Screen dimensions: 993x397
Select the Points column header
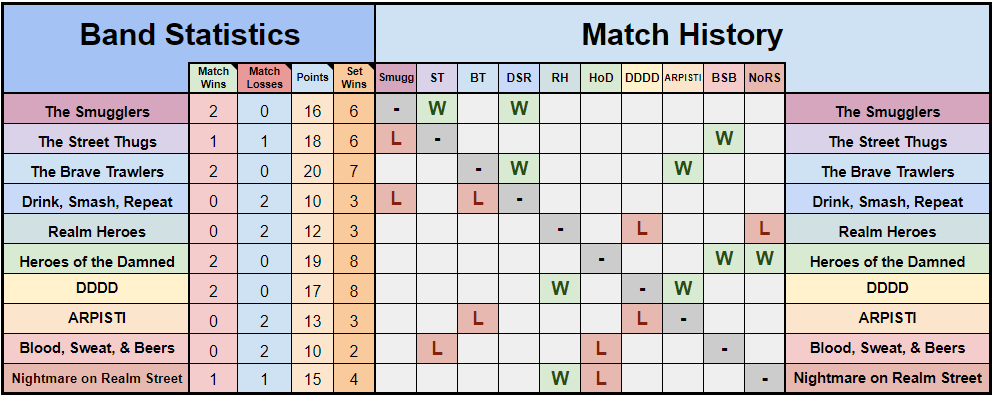click(312, 78)
